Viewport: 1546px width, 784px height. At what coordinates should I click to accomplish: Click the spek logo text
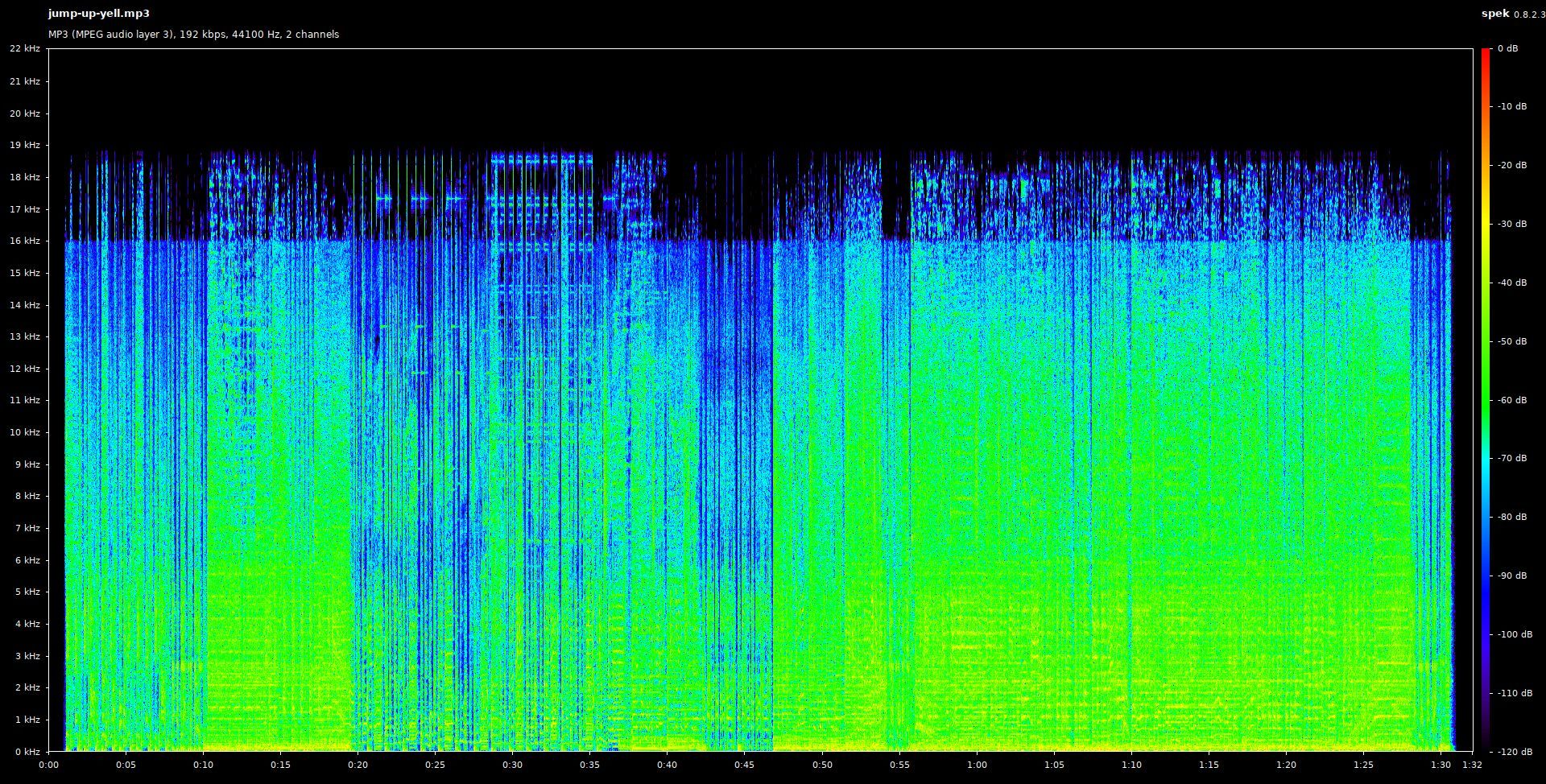1495,14
